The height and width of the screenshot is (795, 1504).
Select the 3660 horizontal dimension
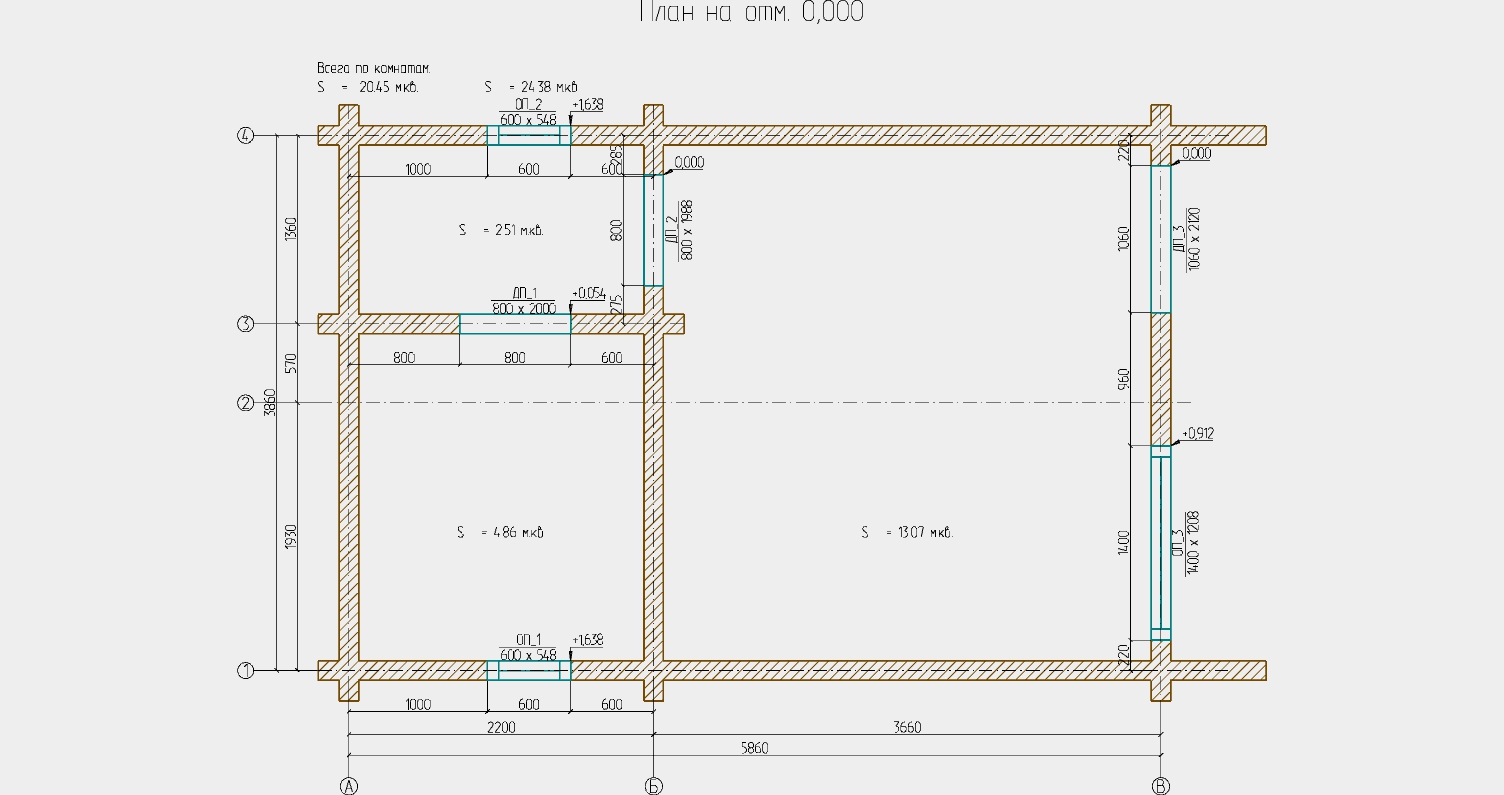tap(906, 728)
